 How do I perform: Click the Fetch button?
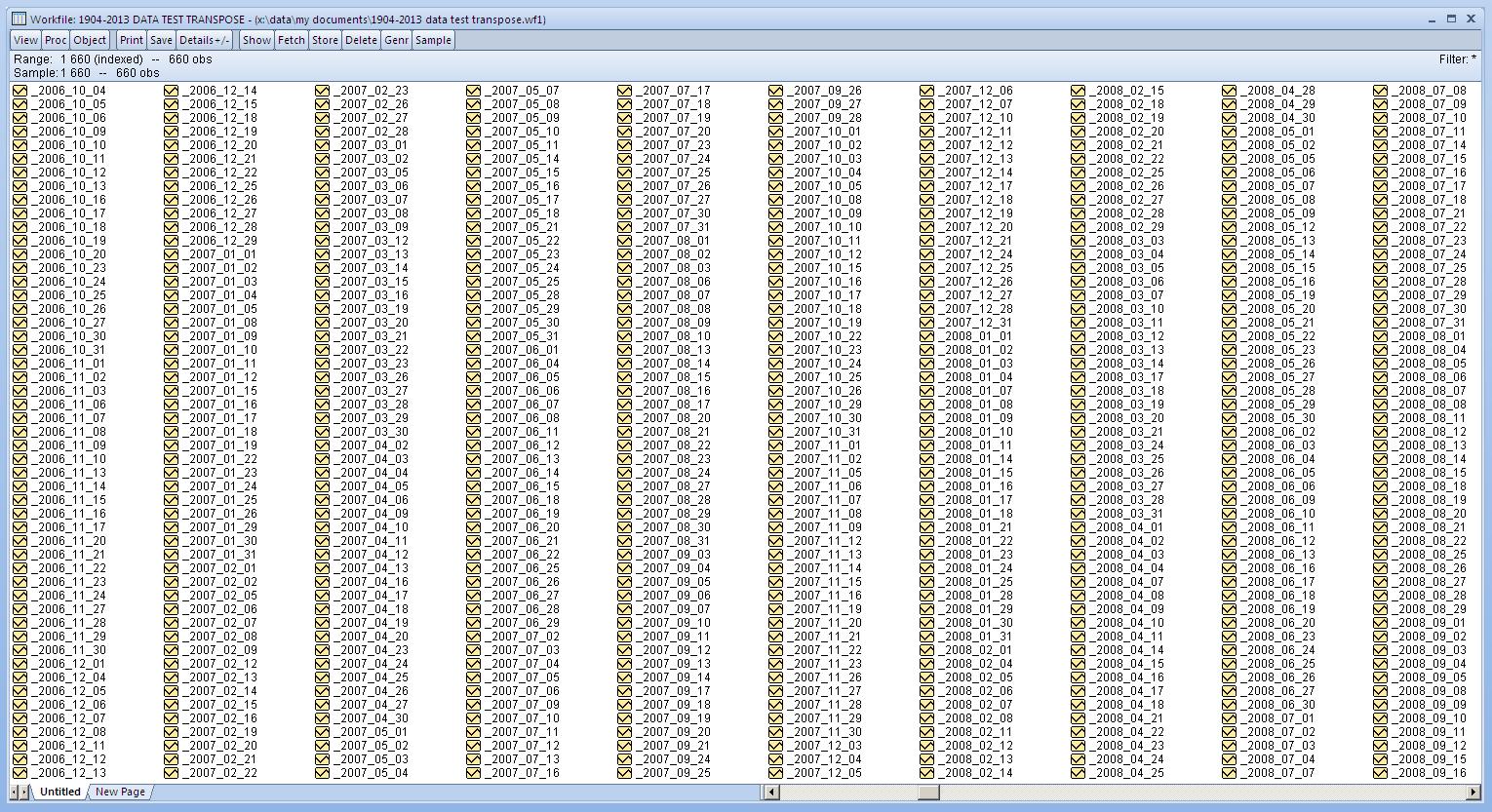[x=292, y=40]
